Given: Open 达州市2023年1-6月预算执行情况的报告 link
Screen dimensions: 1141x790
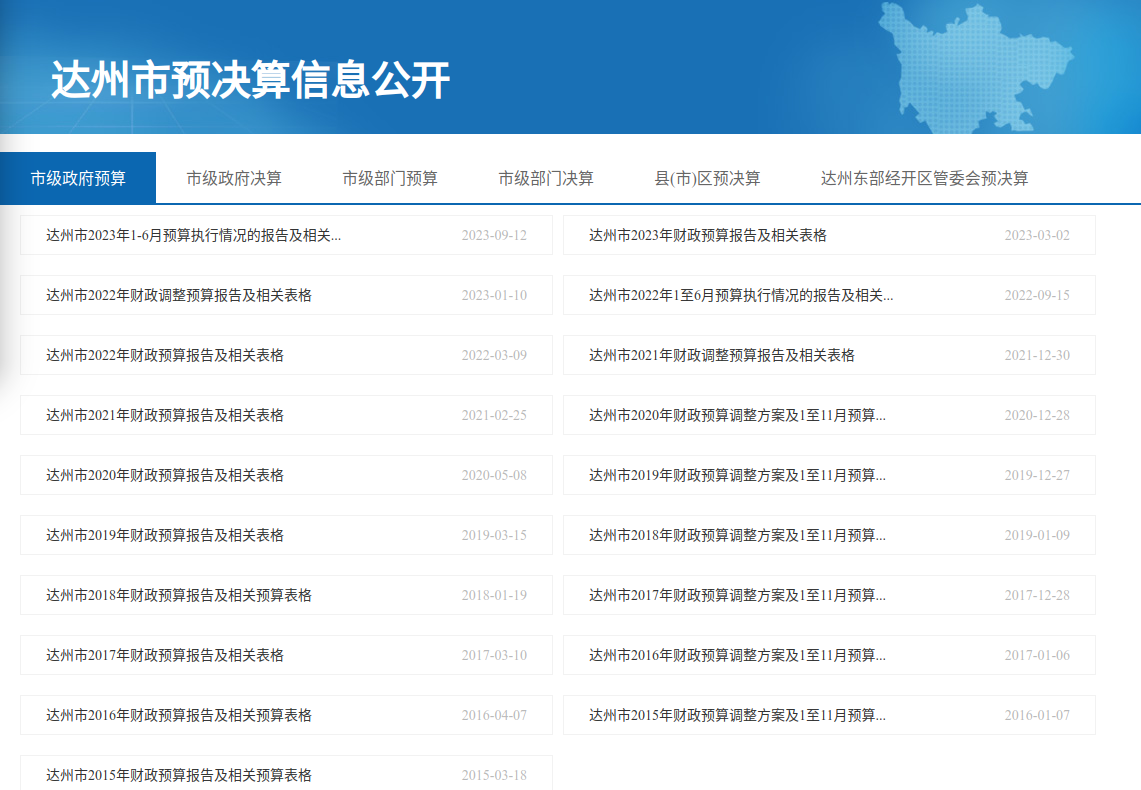Looking at the screenshot, I should [x=193, y=236].
